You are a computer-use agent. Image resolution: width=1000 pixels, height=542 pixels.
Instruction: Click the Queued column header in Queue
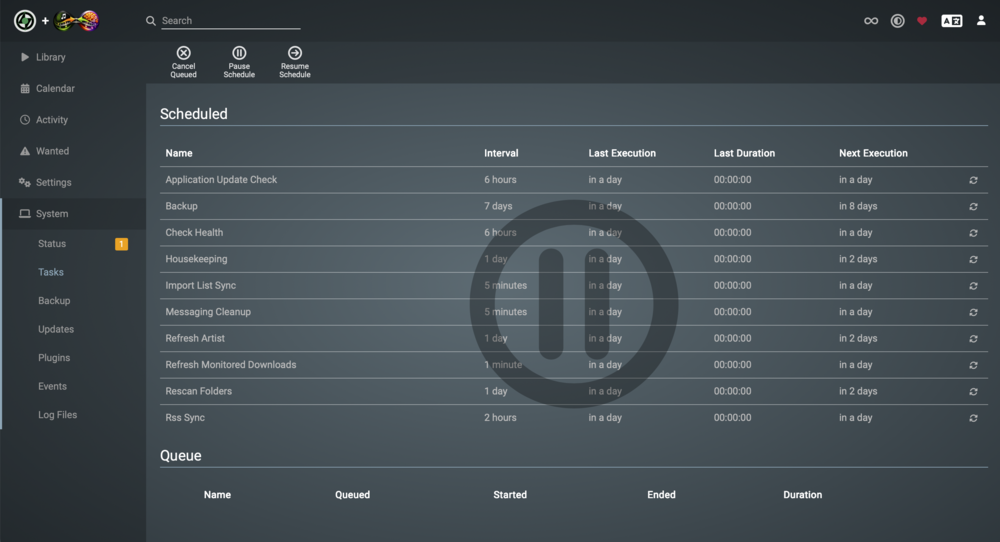[353, 495]
